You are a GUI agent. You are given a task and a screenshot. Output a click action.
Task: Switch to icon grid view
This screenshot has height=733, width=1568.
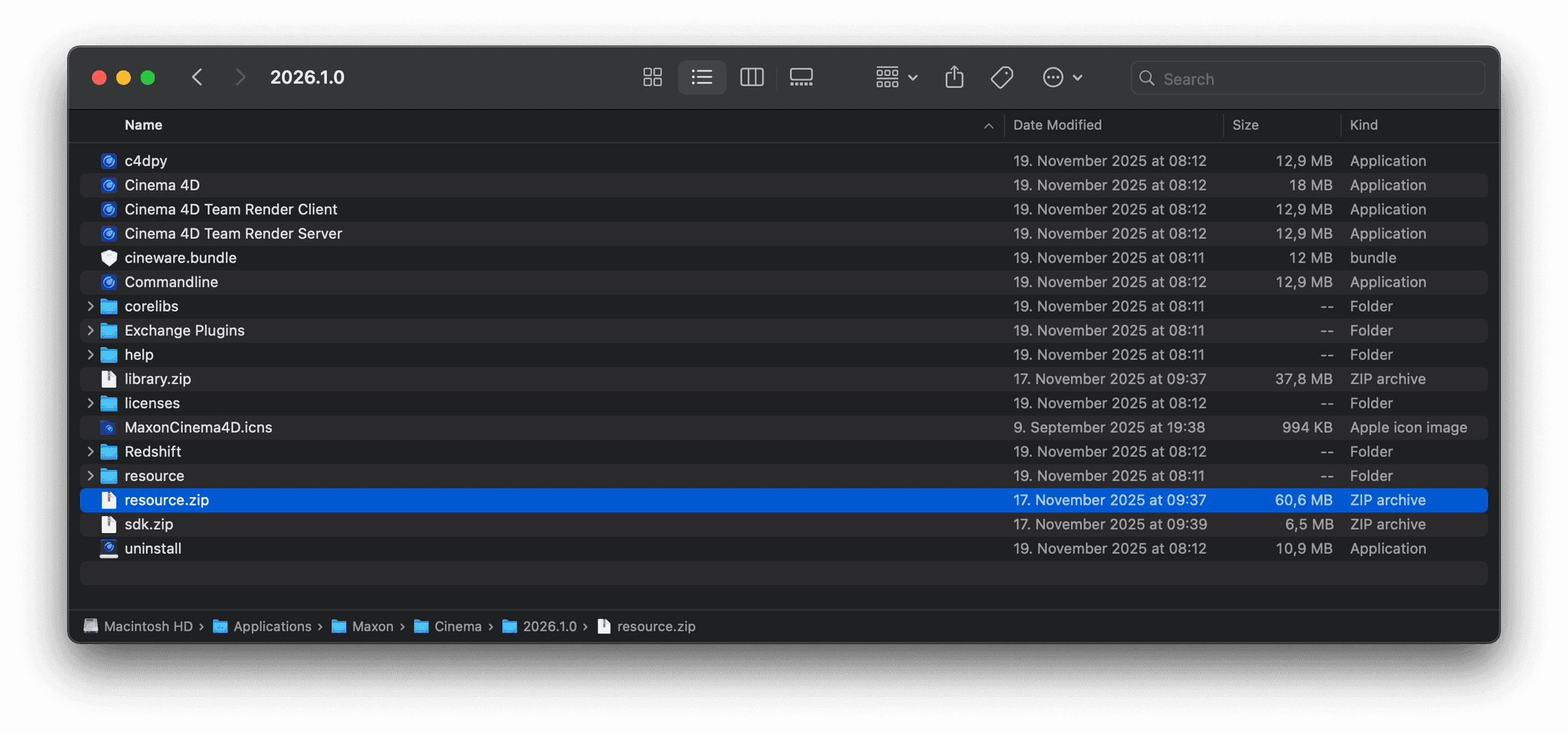(x=652, y=77)
